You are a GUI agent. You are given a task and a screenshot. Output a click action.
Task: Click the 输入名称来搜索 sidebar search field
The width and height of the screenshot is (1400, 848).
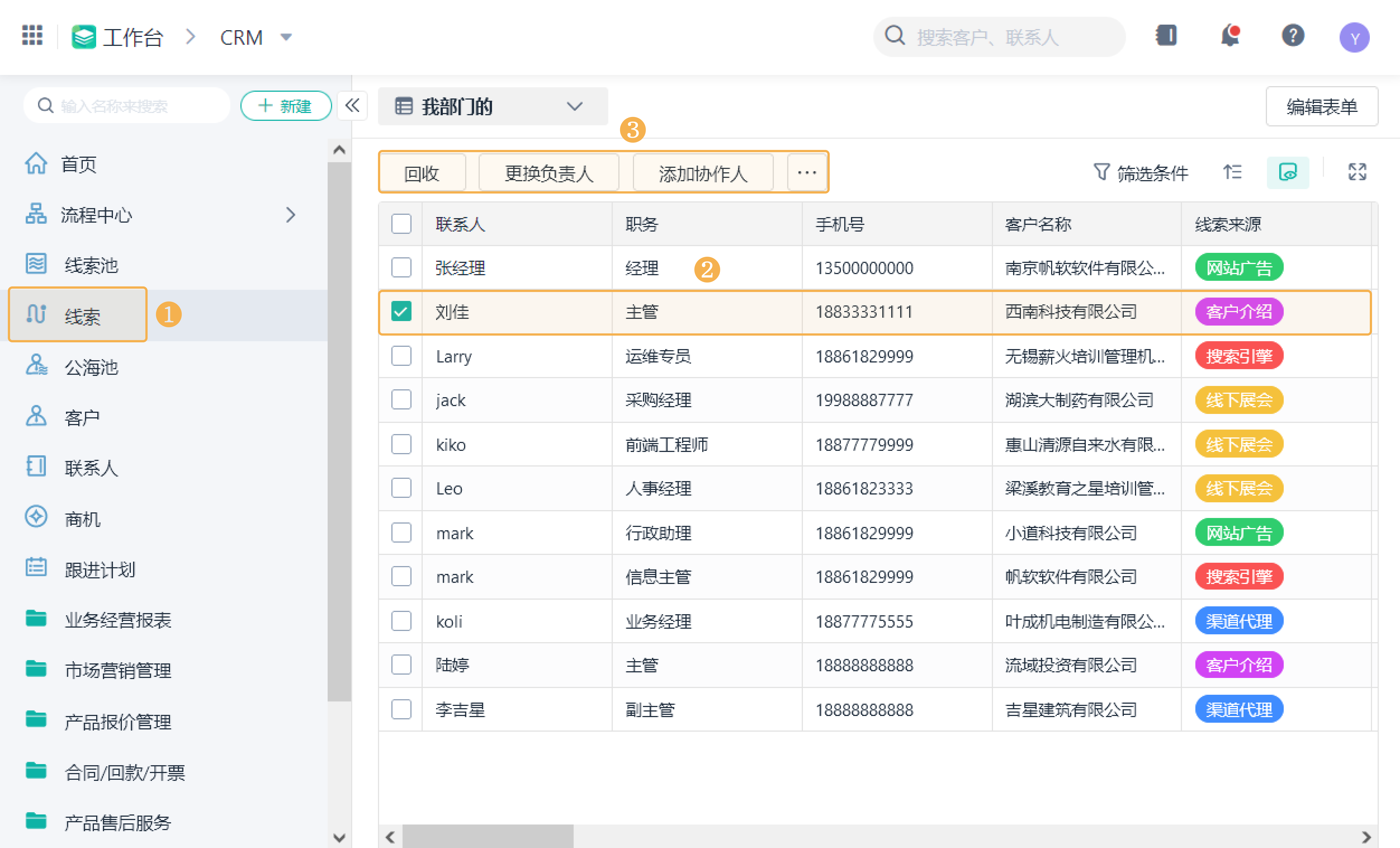tap(127, 106)
